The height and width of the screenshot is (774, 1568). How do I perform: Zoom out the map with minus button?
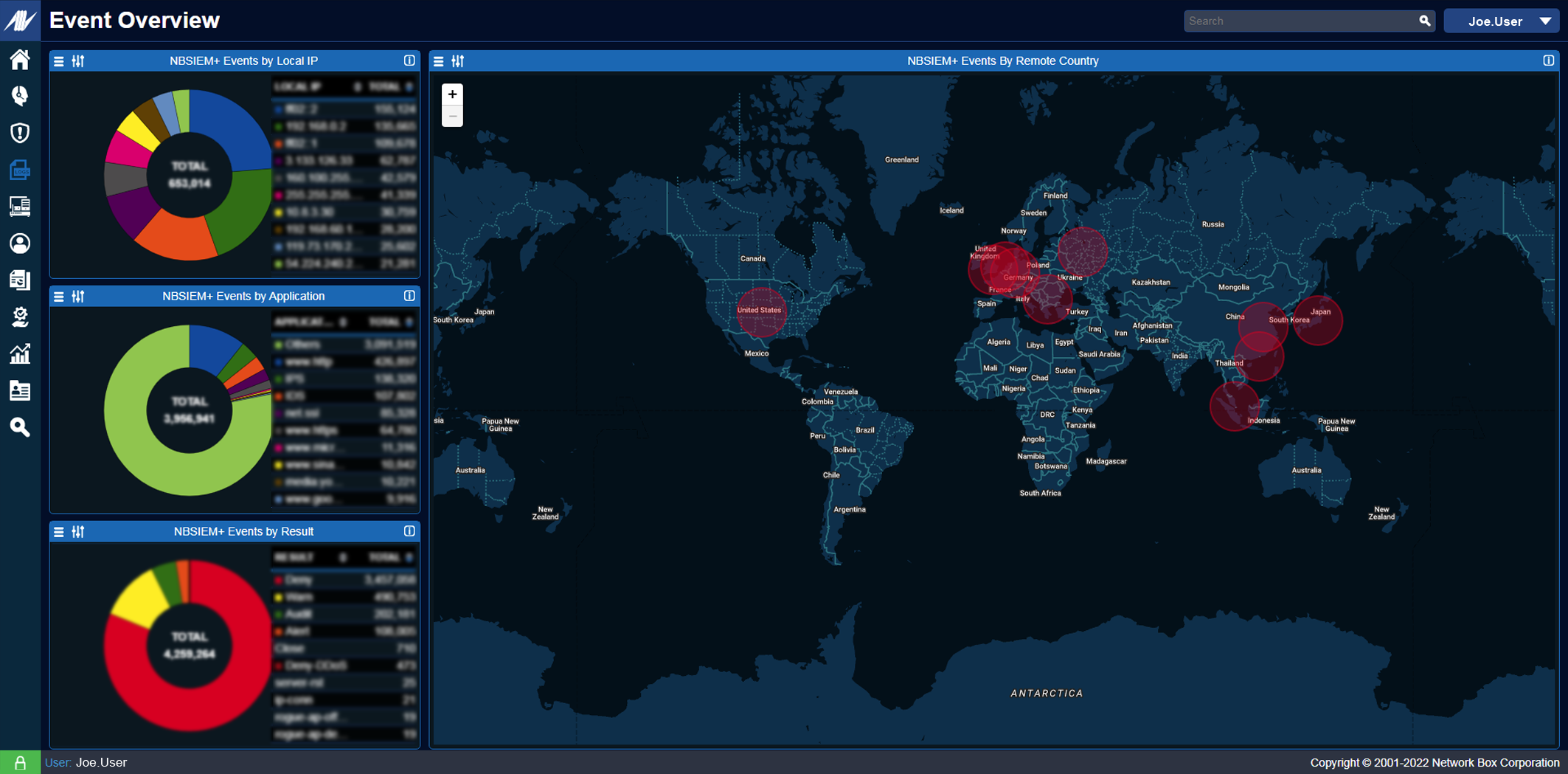click(452, 117)
